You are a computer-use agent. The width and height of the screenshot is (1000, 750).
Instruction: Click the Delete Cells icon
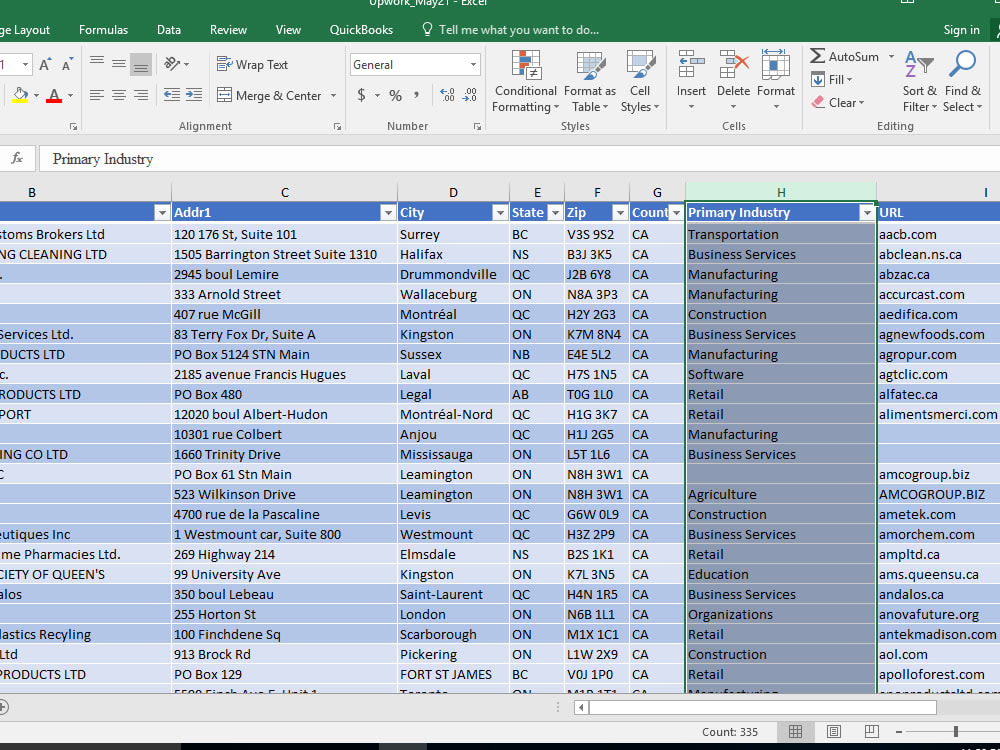point(733,70)
